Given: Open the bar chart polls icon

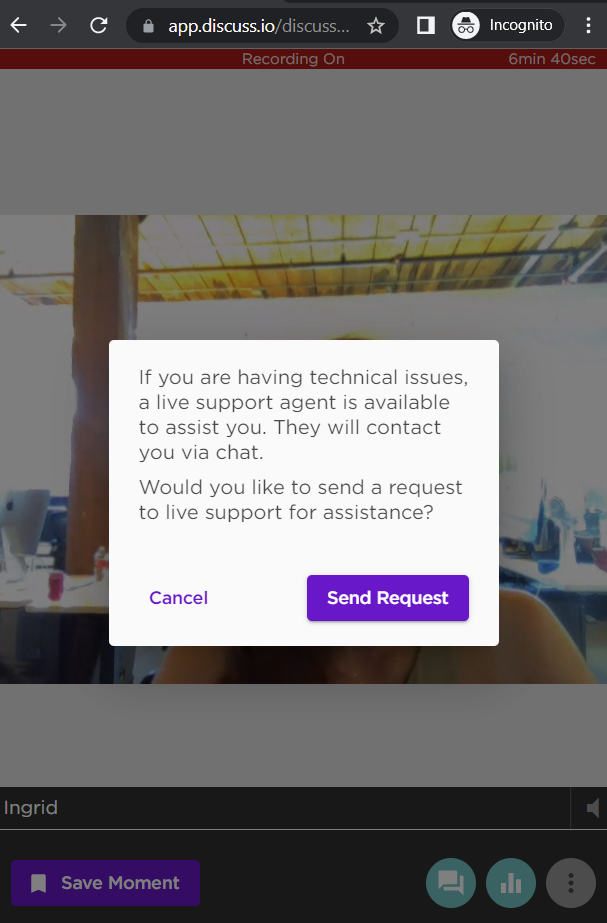Looking at the screenshot, I should tap(511, 883).
